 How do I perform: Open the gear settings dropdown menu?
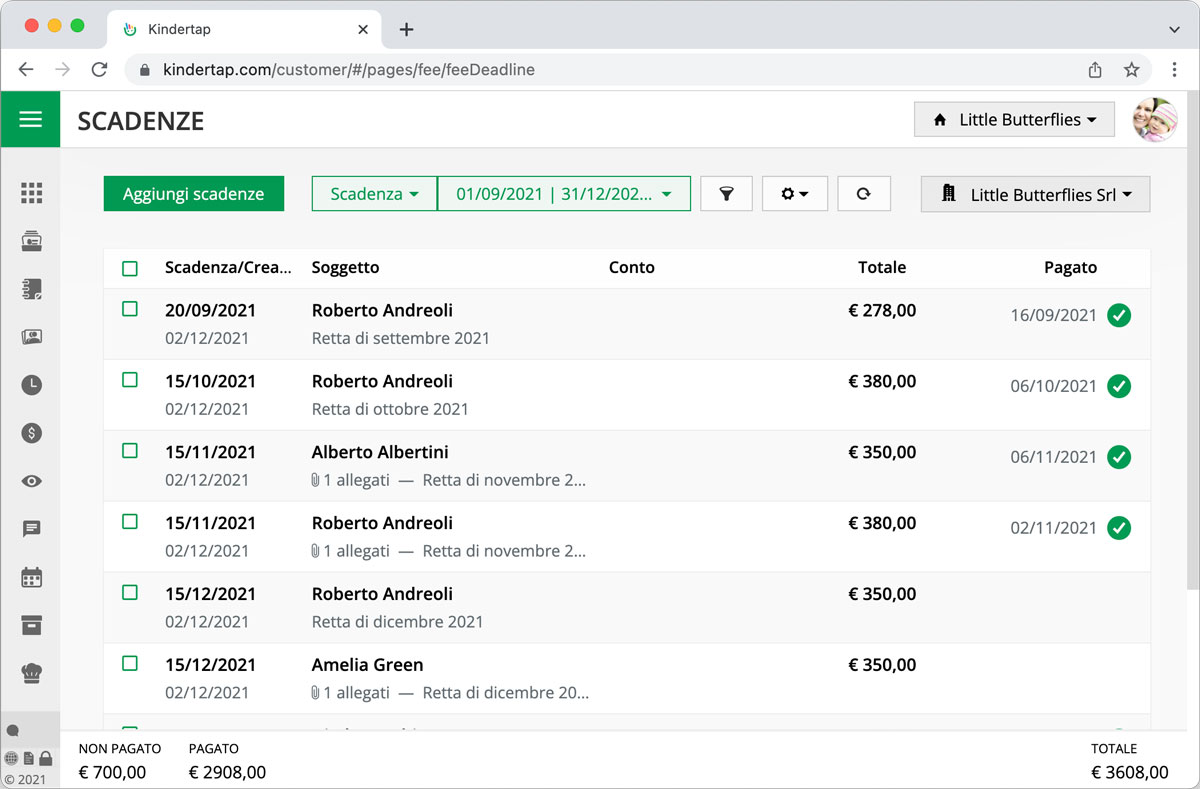pos(795,193)
